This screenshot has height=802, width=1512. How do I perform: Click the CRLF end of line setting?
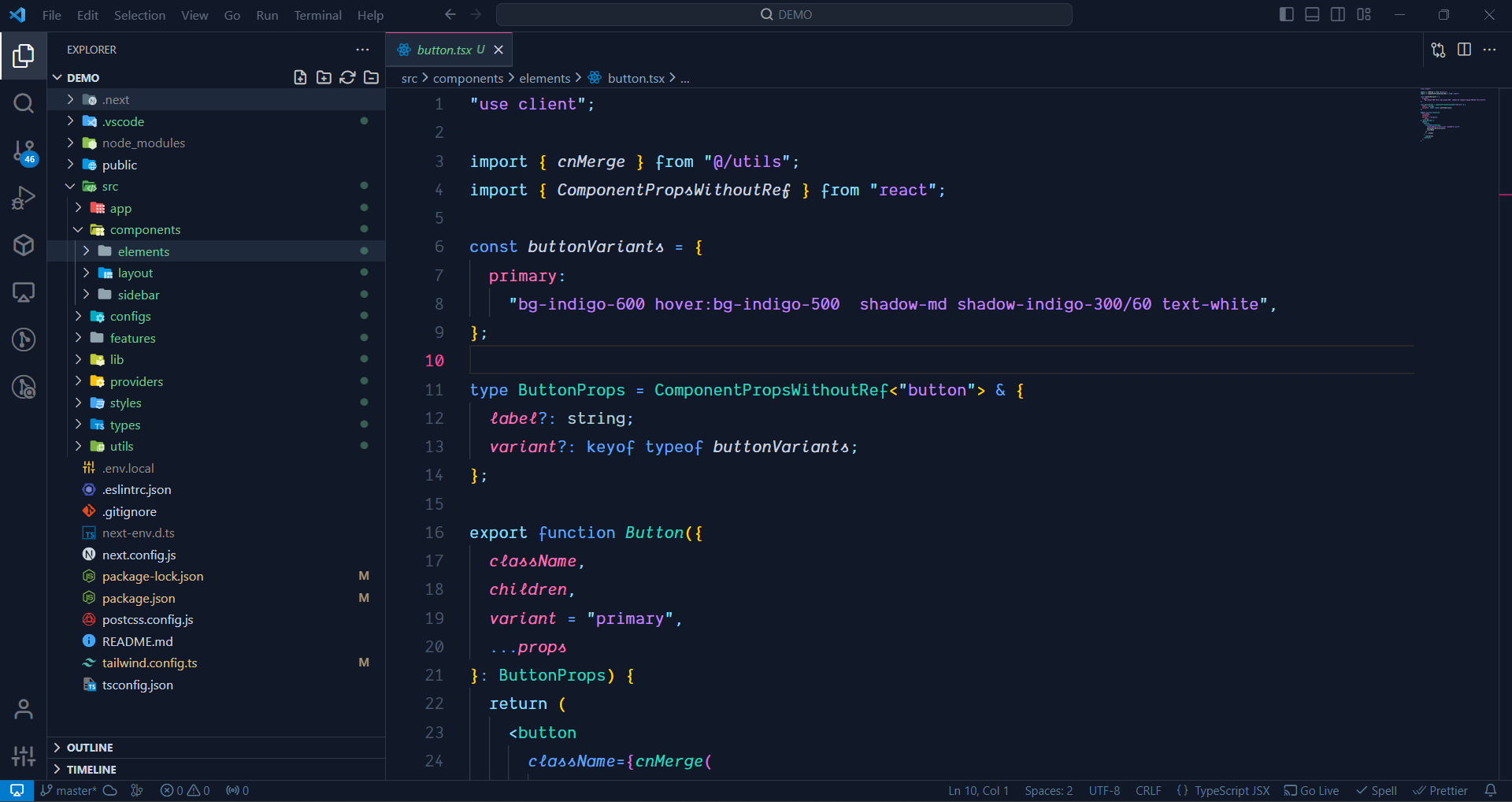pos(1148,790)
